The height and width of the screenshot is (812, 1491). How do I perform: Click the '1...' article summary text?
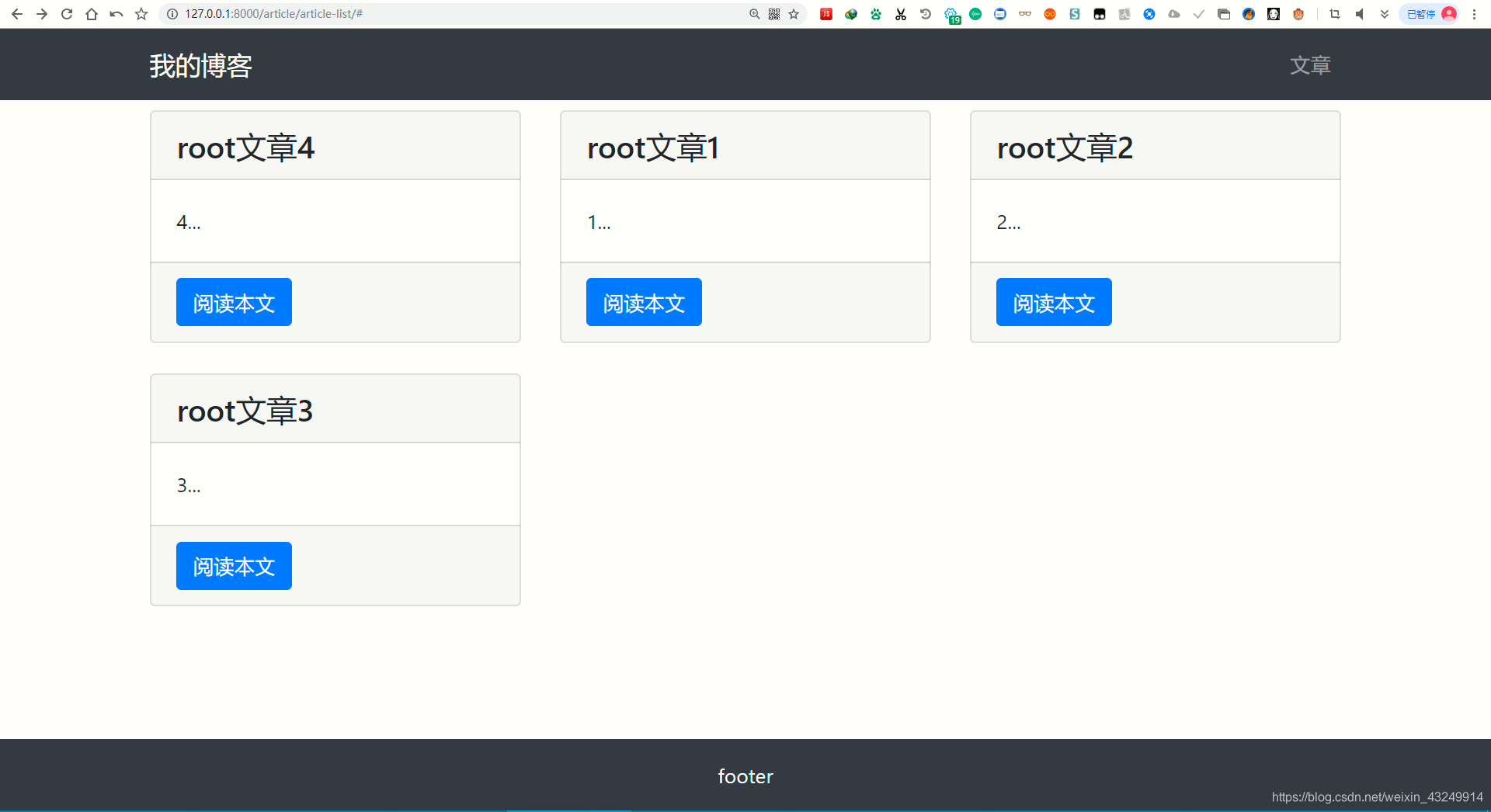tap(599, 222)
